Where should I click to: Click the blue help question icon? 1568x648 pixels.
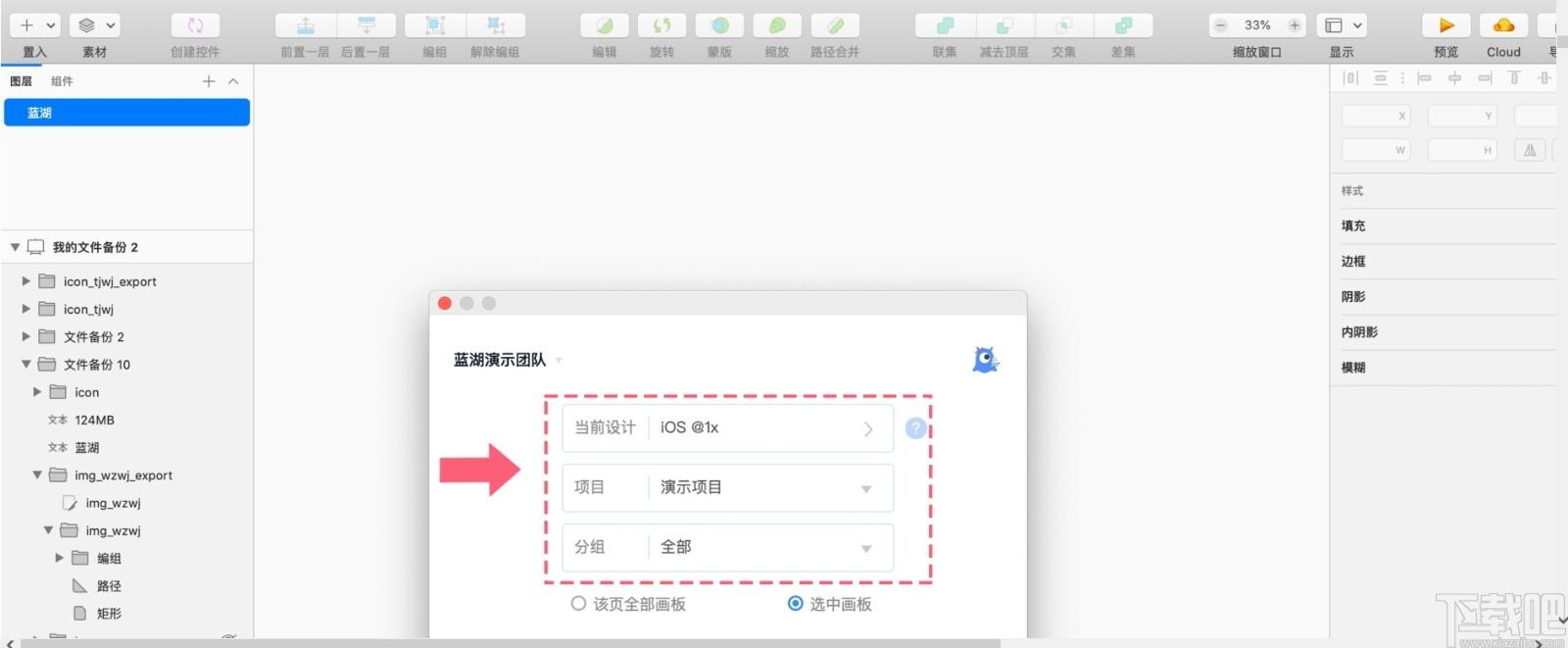[x=915, y=428]
